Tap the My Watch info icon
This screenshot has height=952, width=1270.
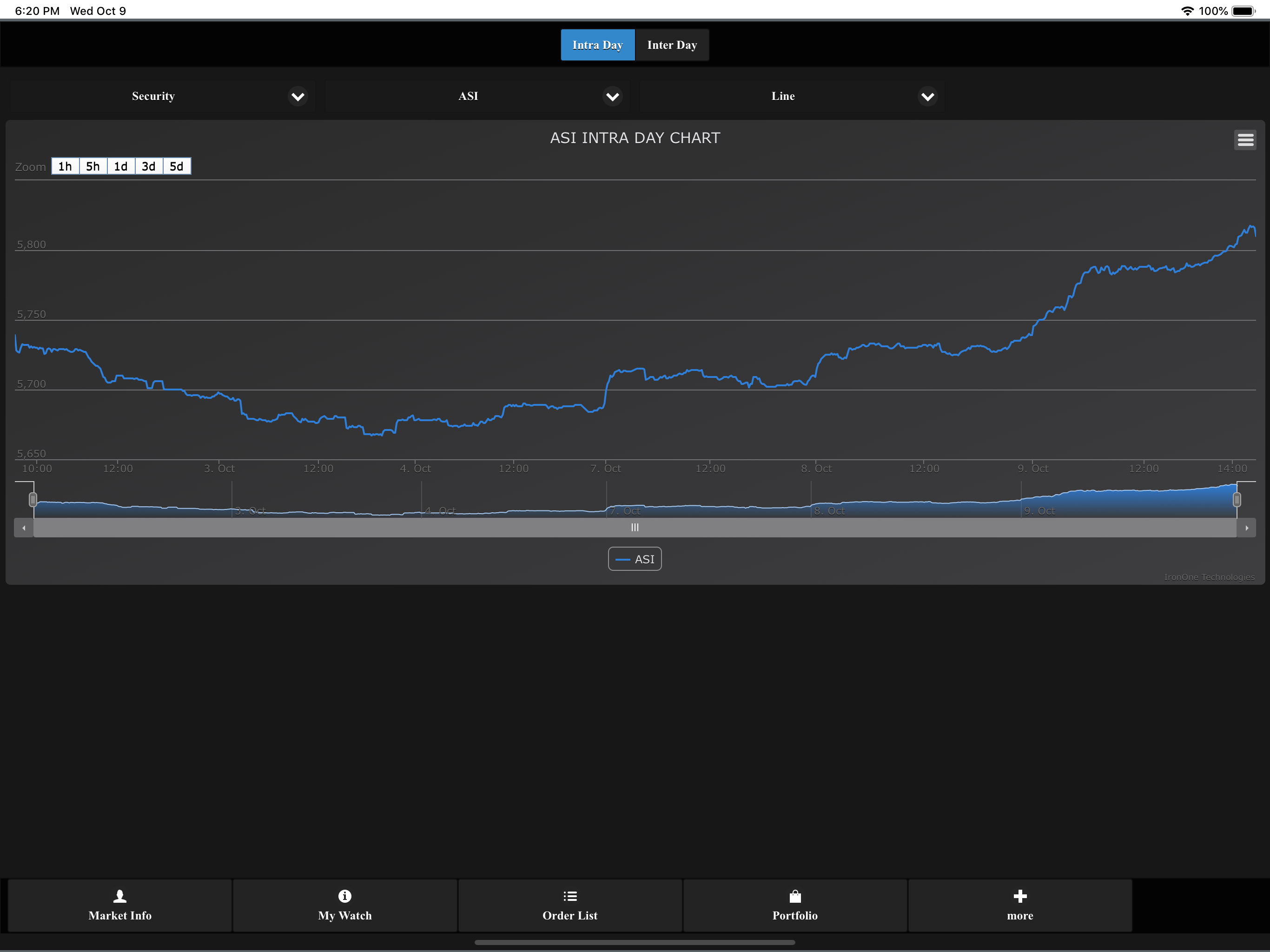coord(344,896)
